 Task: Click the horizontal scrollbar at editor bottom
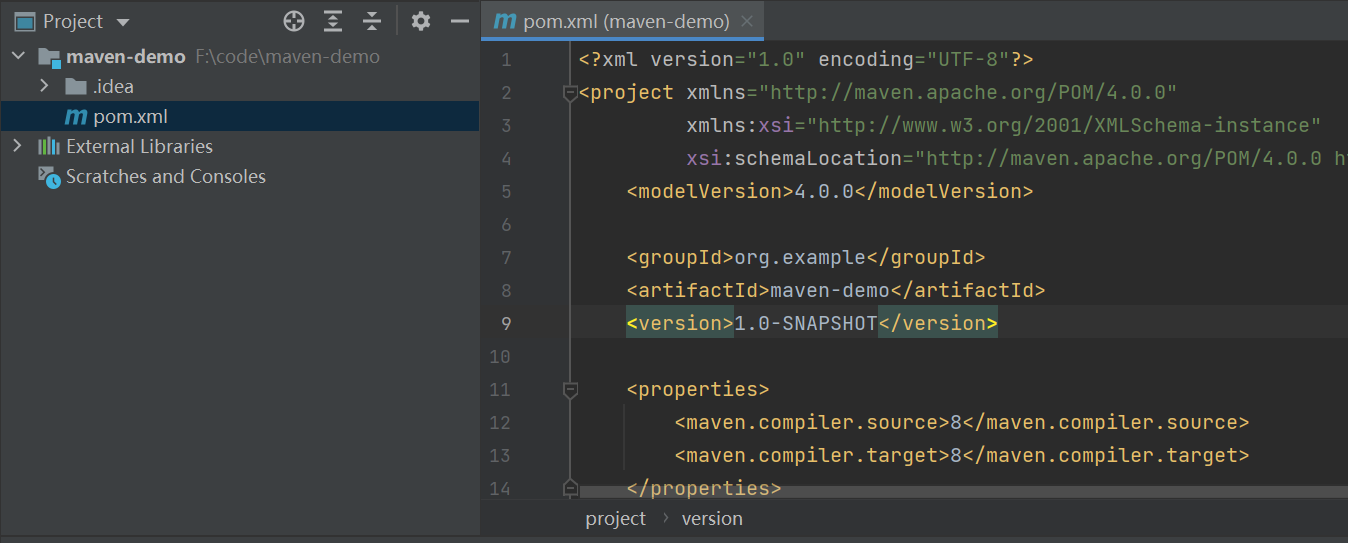pyautogui.click(x=963, y=492)
